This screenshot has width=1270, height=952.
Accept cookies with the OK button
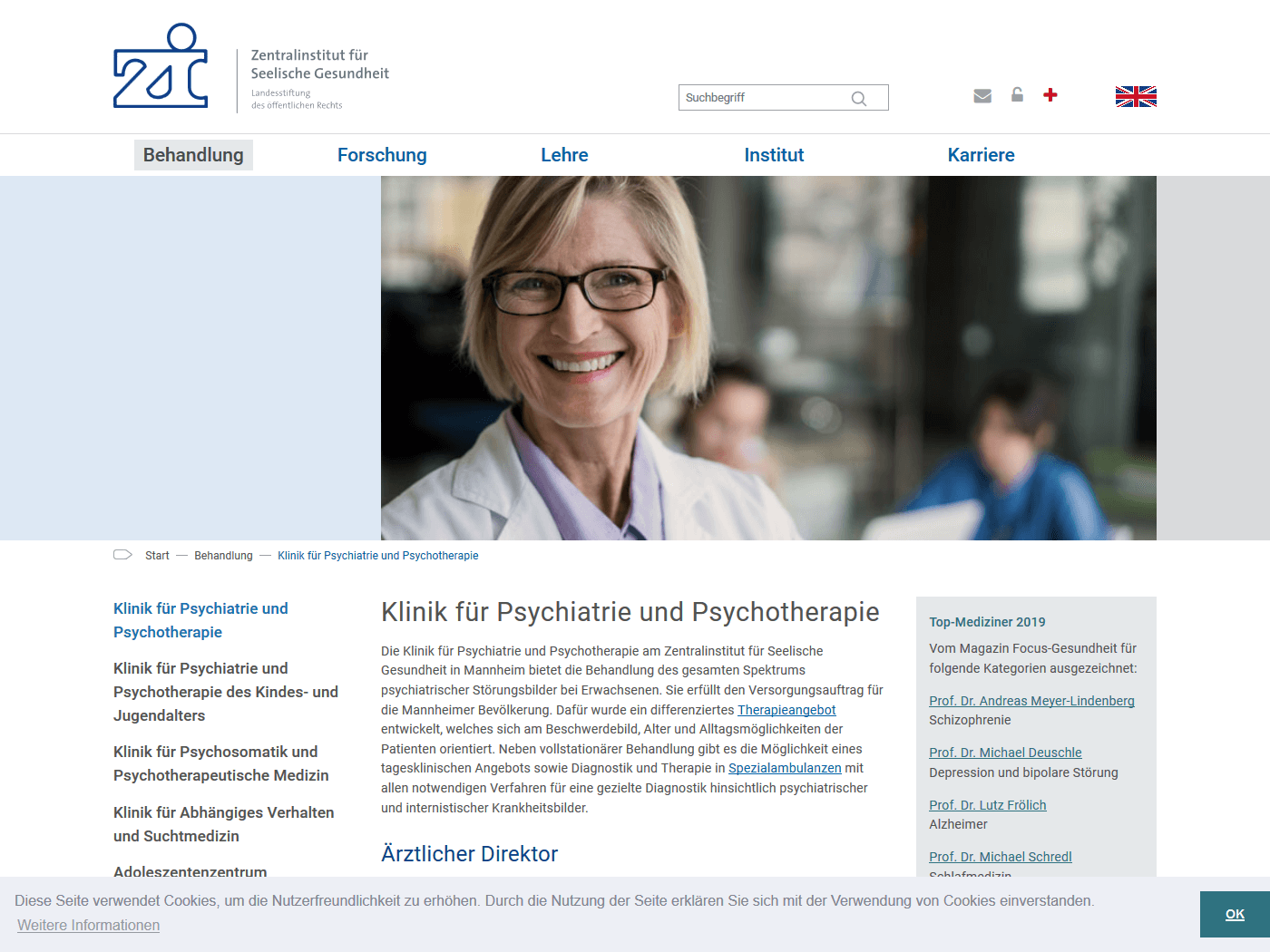pos(1235,914)
